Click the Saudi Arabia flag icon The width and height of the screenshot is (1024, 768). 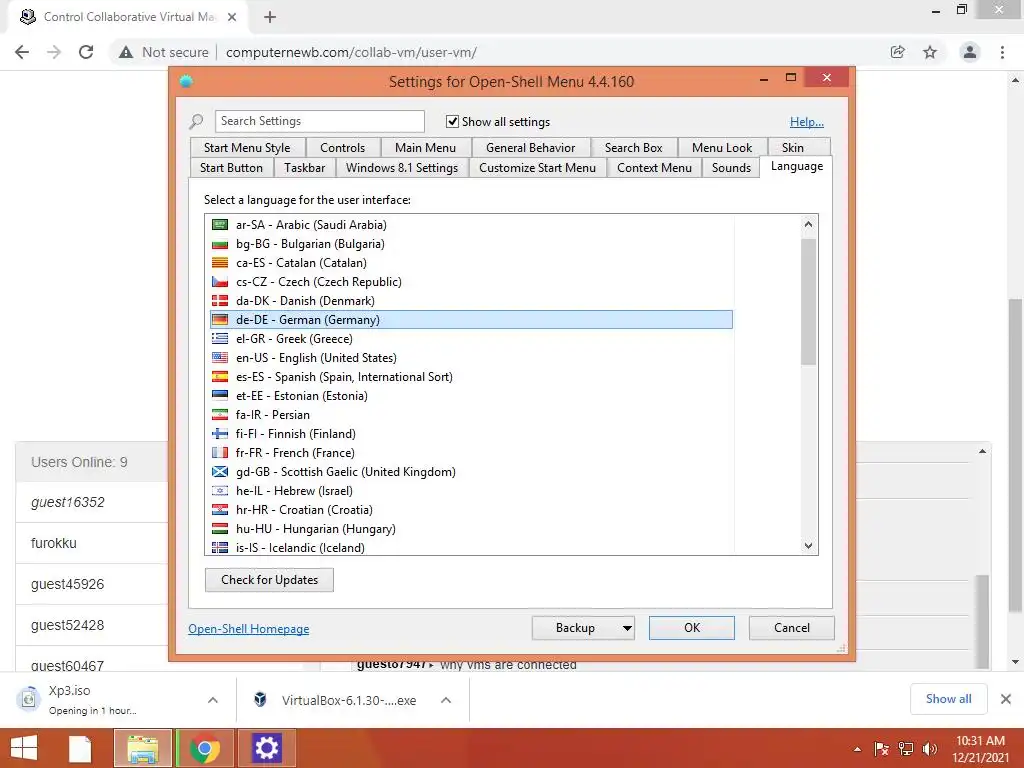tap(220, 225)
